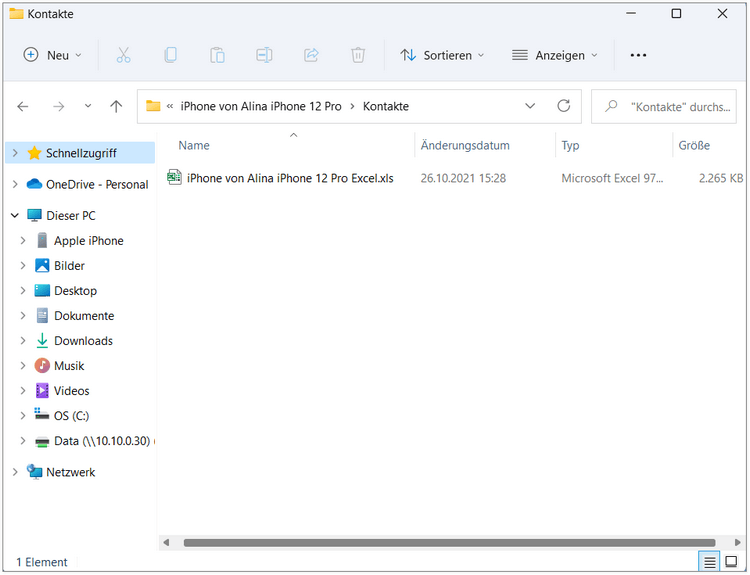Viewport: 750px width, 575px height.
Task: Click Kontakte breadcrumb segment
Action: tap(386, 106)
